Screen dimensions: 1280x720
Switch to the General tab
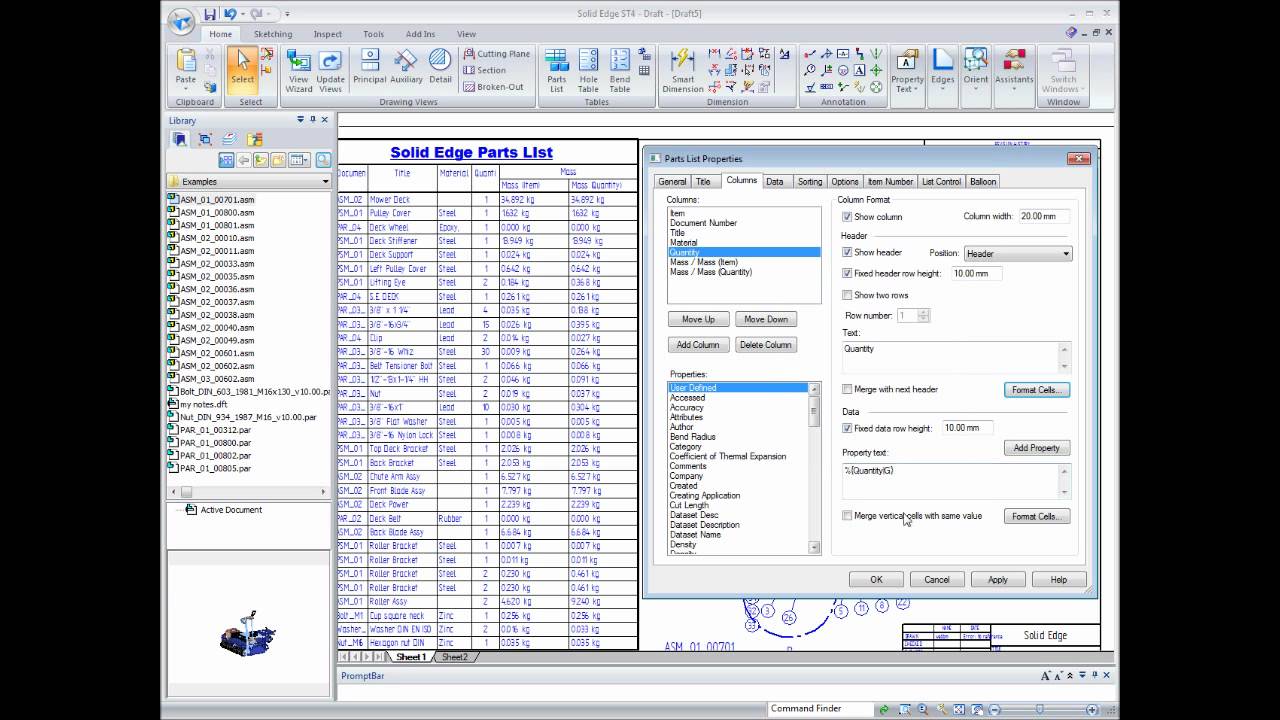click(672, 182)
